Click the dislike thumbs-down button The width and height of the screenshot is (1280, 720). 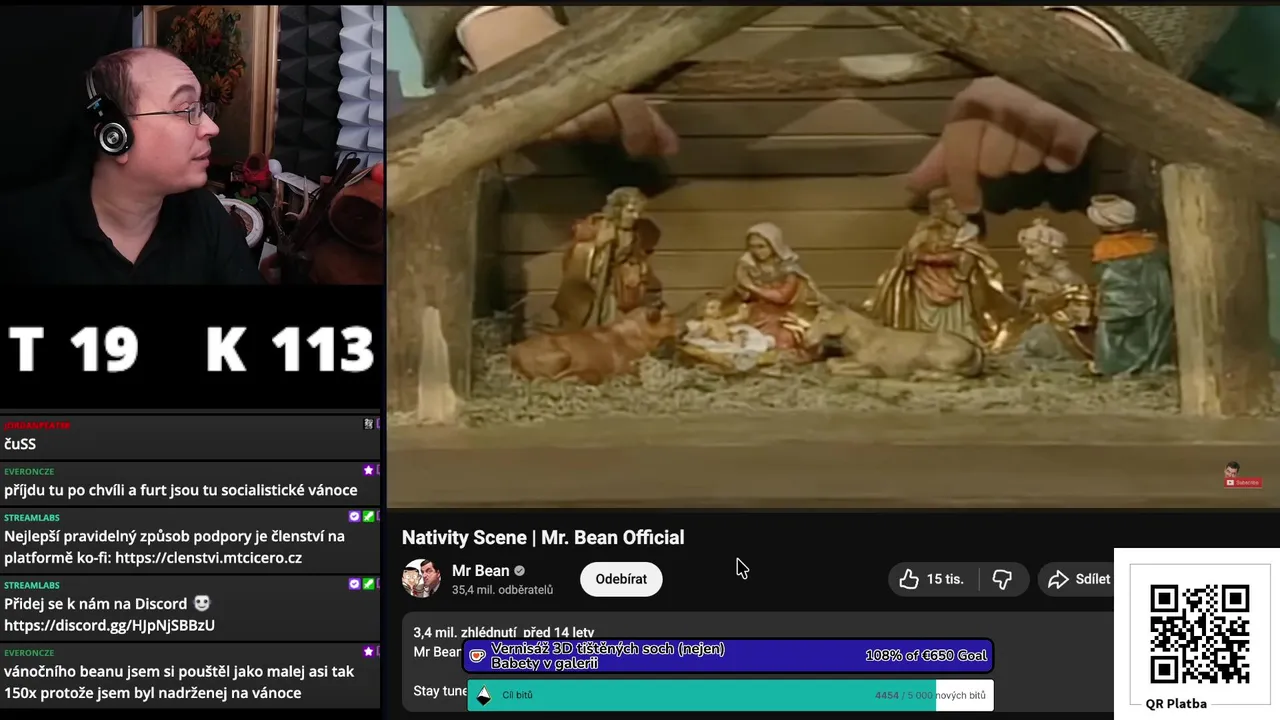(x=1002, y=579)
